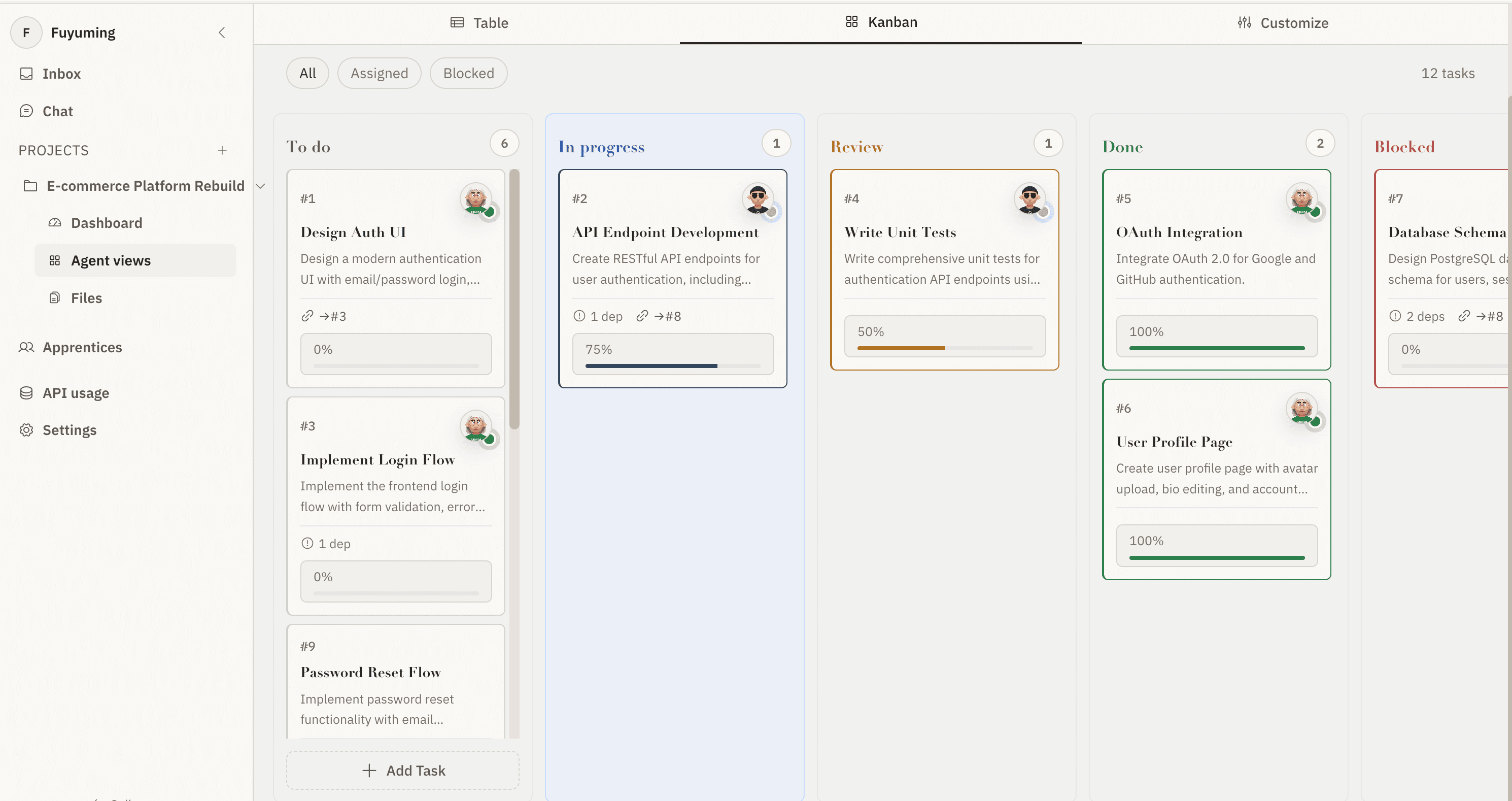
Task: Open the Password Reset Flow card
Action: click(x=396, y=681)
